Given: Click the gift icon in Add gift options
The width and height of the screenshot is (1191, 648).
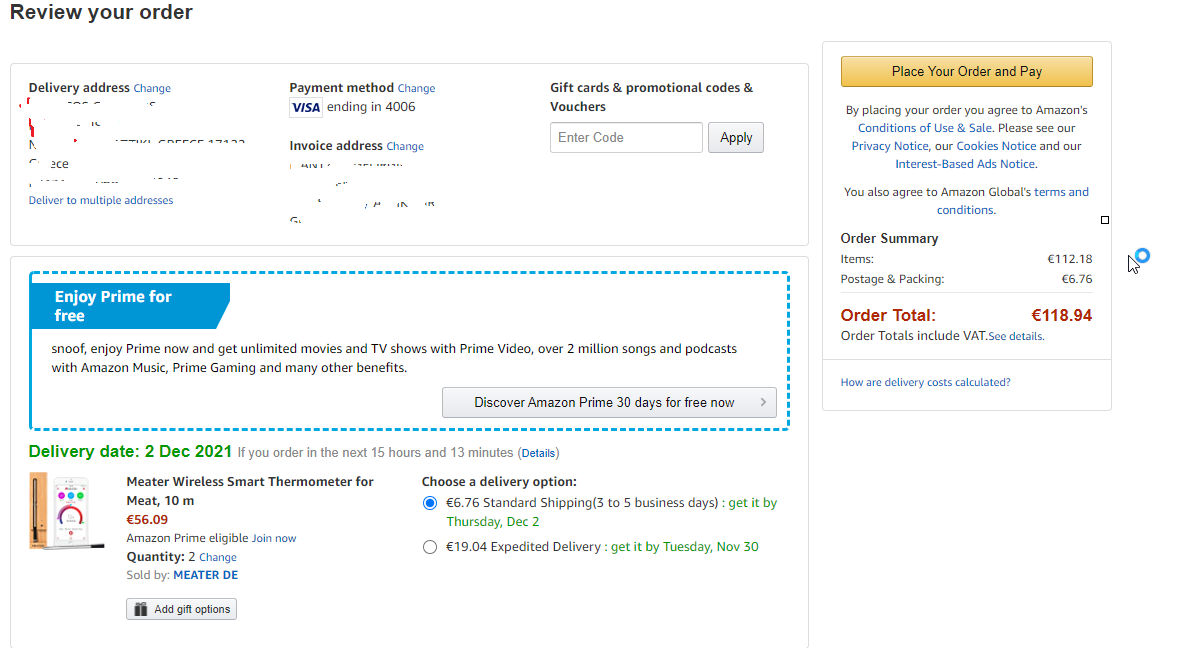Looking at the screenshot, I should pos(141,609).
